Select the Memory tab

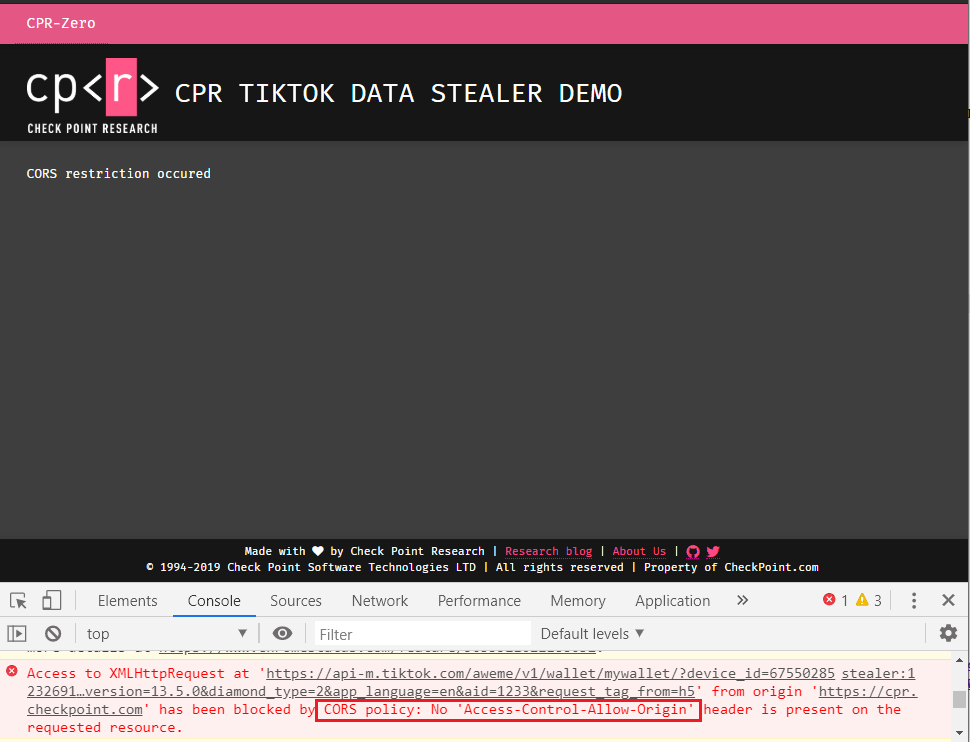point(578,601)
